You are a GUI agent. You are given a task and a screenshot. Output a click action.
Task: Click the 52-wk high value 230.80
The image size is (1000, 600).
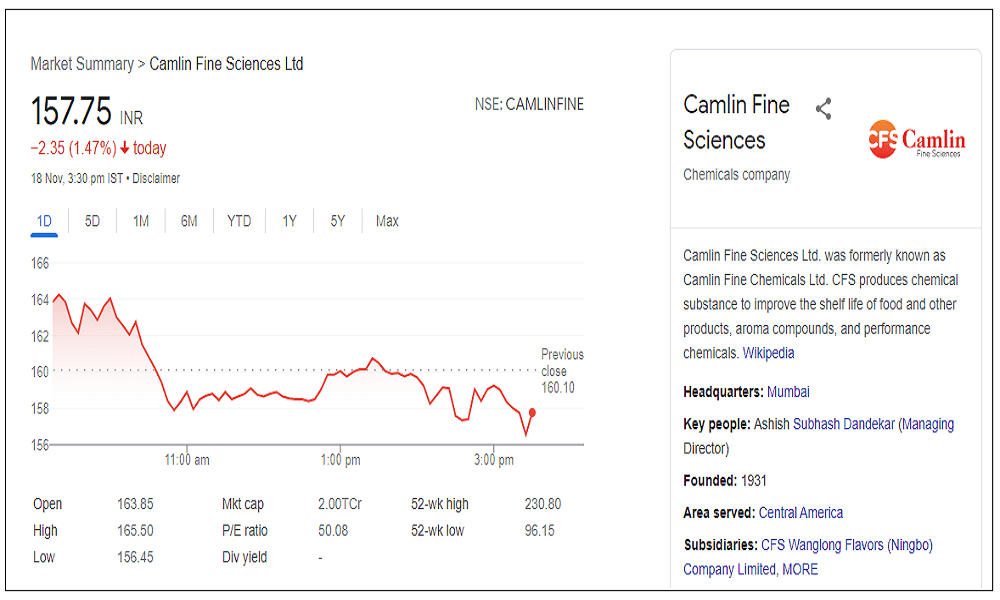coord(543,504)
